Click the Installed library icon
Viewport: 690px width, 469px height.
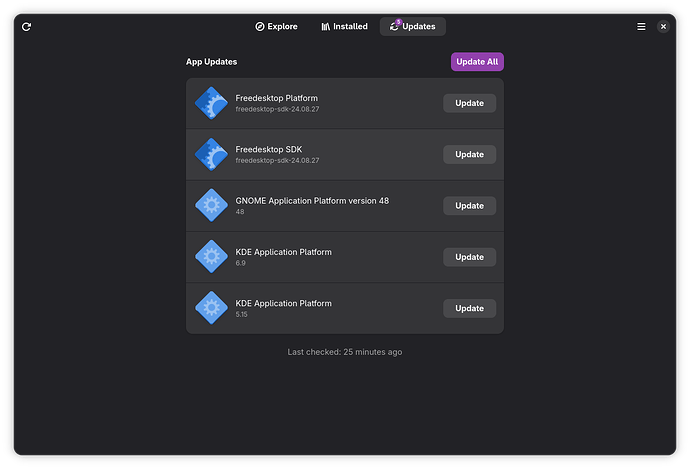326,27
